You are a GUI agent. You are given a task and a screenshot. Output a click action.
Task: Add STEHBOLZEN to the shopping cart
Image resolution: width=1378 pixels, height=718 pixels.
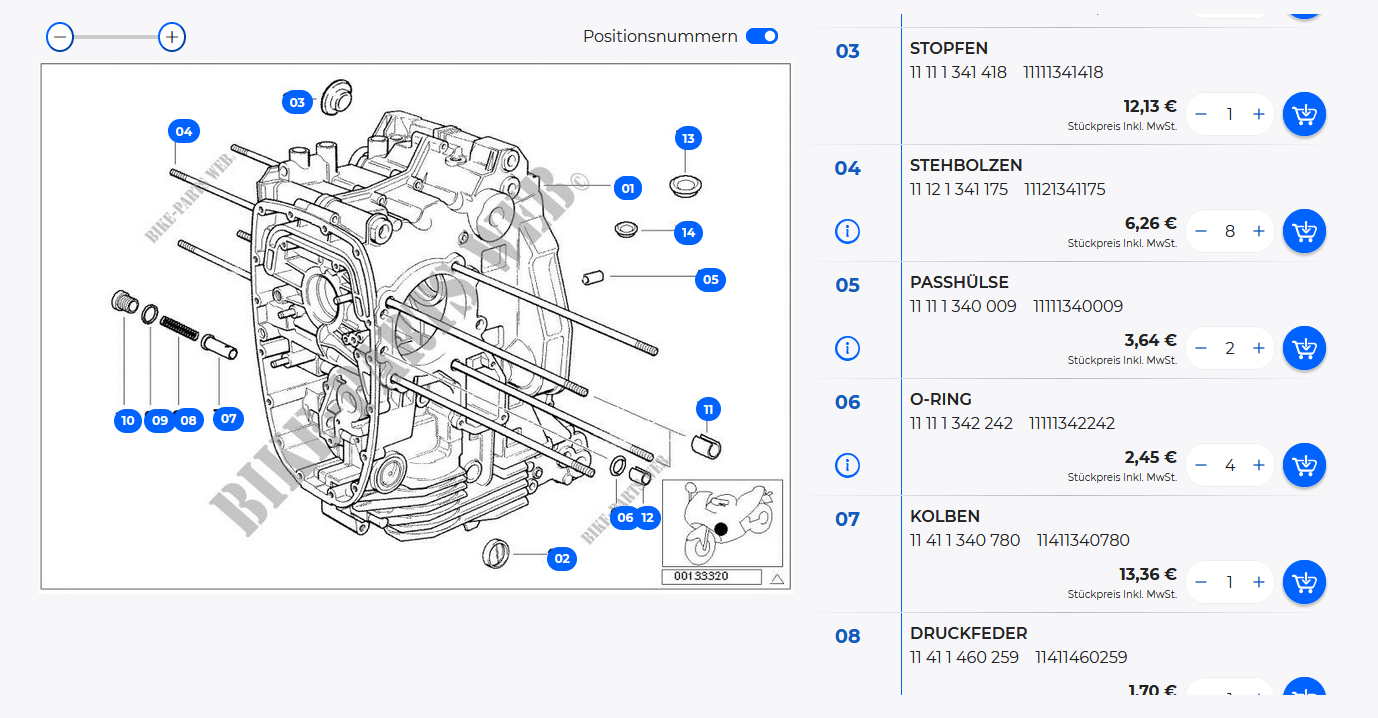click(1304, 231)
